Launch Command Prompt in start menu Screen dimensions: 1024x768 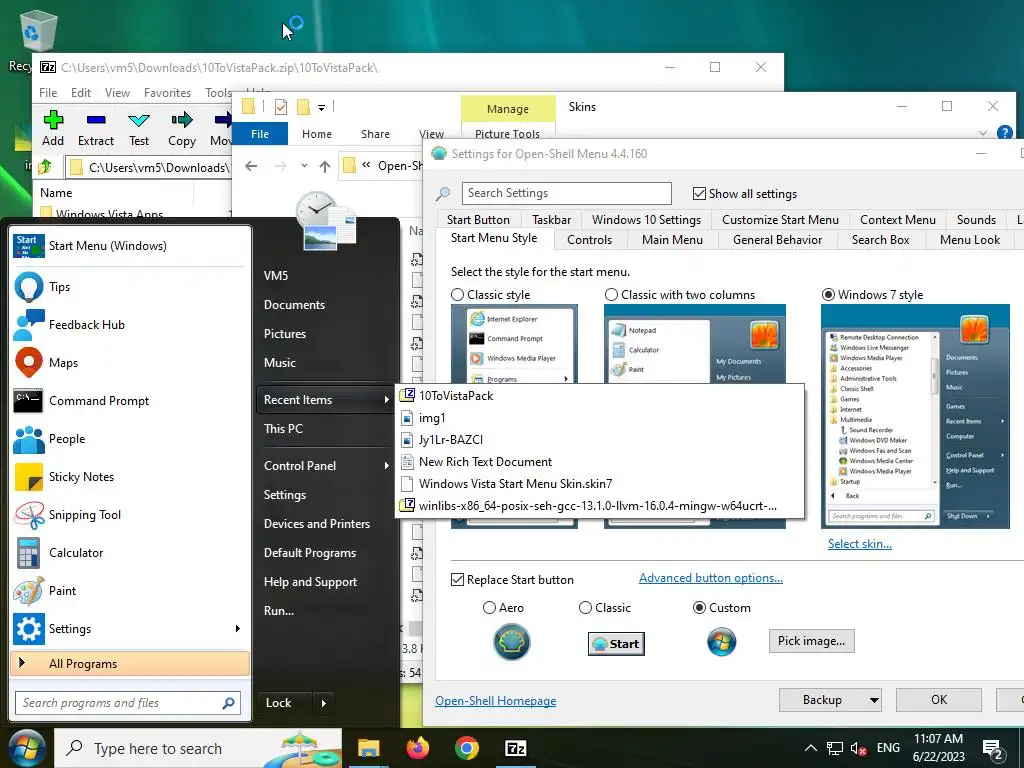point(129,400)
